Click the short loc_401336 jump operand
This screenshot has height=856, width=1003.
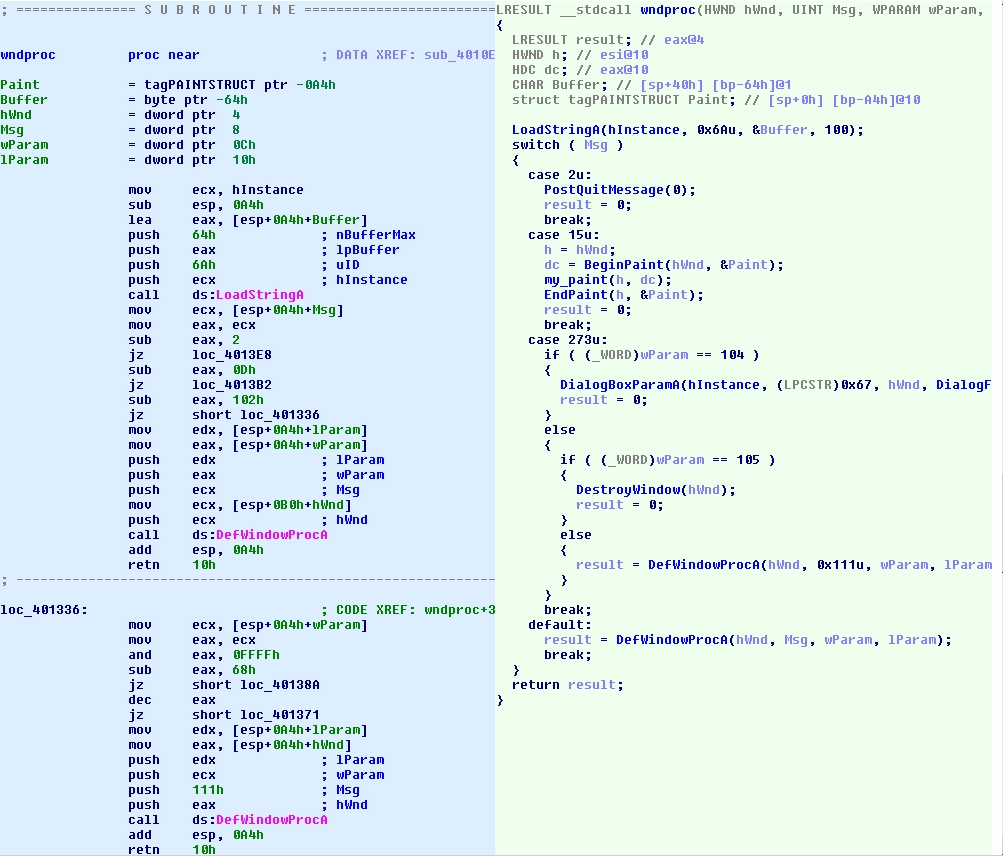pos(255,415)
